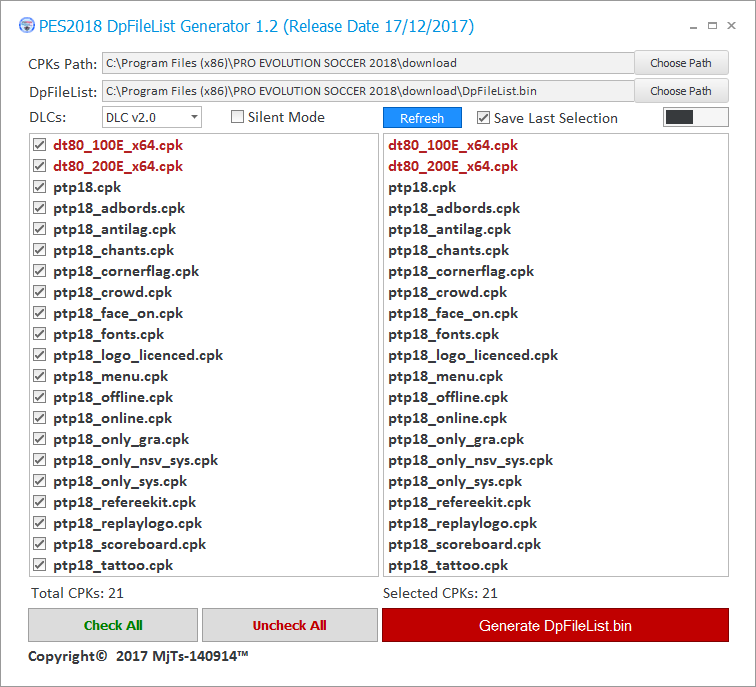
Task: Uncheck ptp18_online.cpk checkbox
Action: (40, 418)
